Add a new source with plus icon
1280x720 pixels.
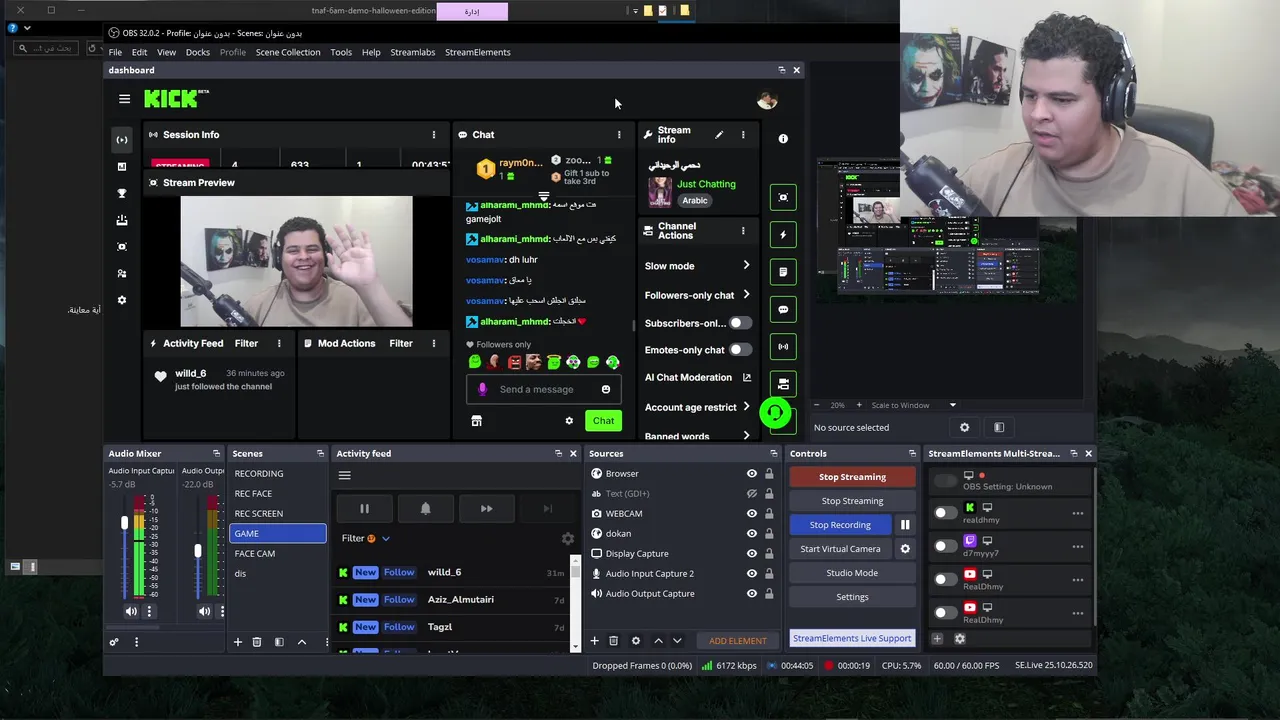(x=594, y=641)
